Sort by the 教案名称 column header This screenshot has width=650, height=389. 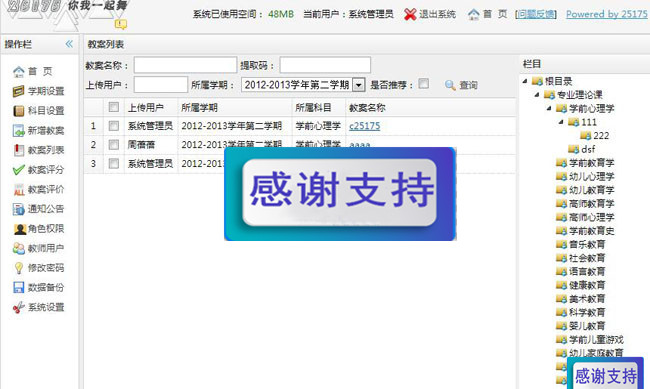431,107
